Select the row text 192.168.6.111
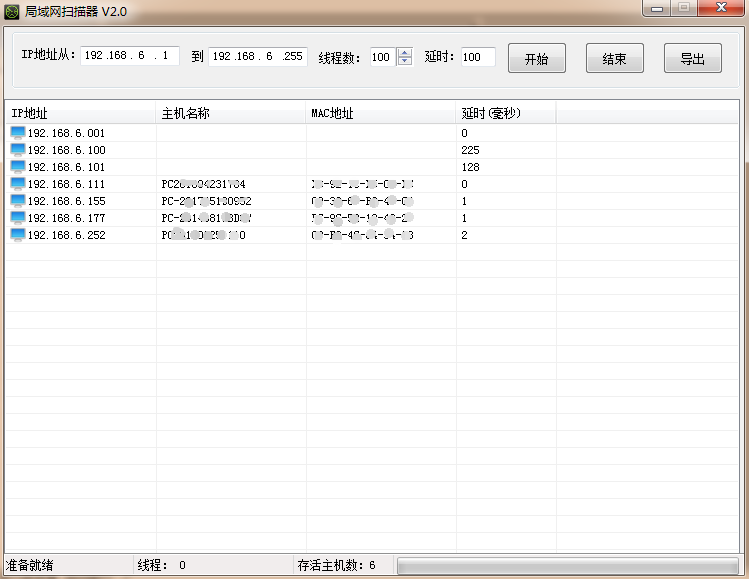The image size is (749, 579). (66, 184)
